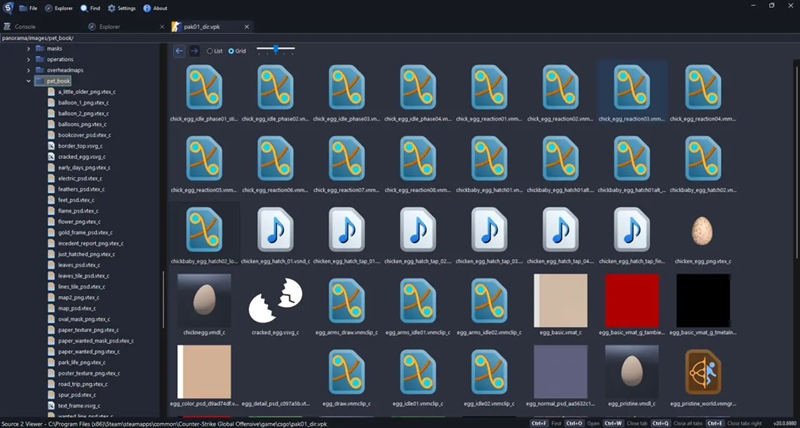Select chick_egg_reaction05 animation clip icon

[204, 158]
